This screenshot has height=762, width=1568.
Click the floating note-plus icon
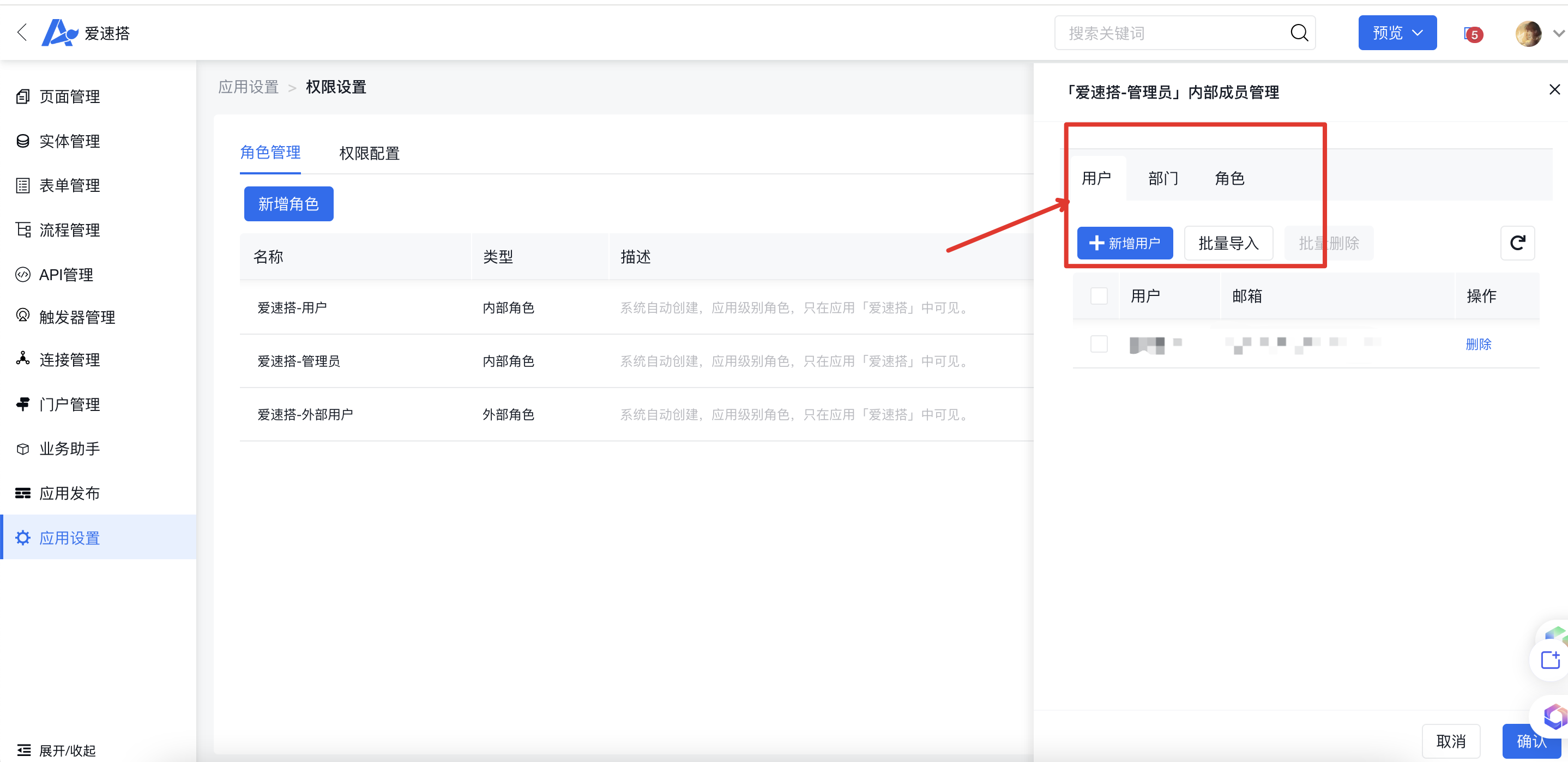[1551, 660]
